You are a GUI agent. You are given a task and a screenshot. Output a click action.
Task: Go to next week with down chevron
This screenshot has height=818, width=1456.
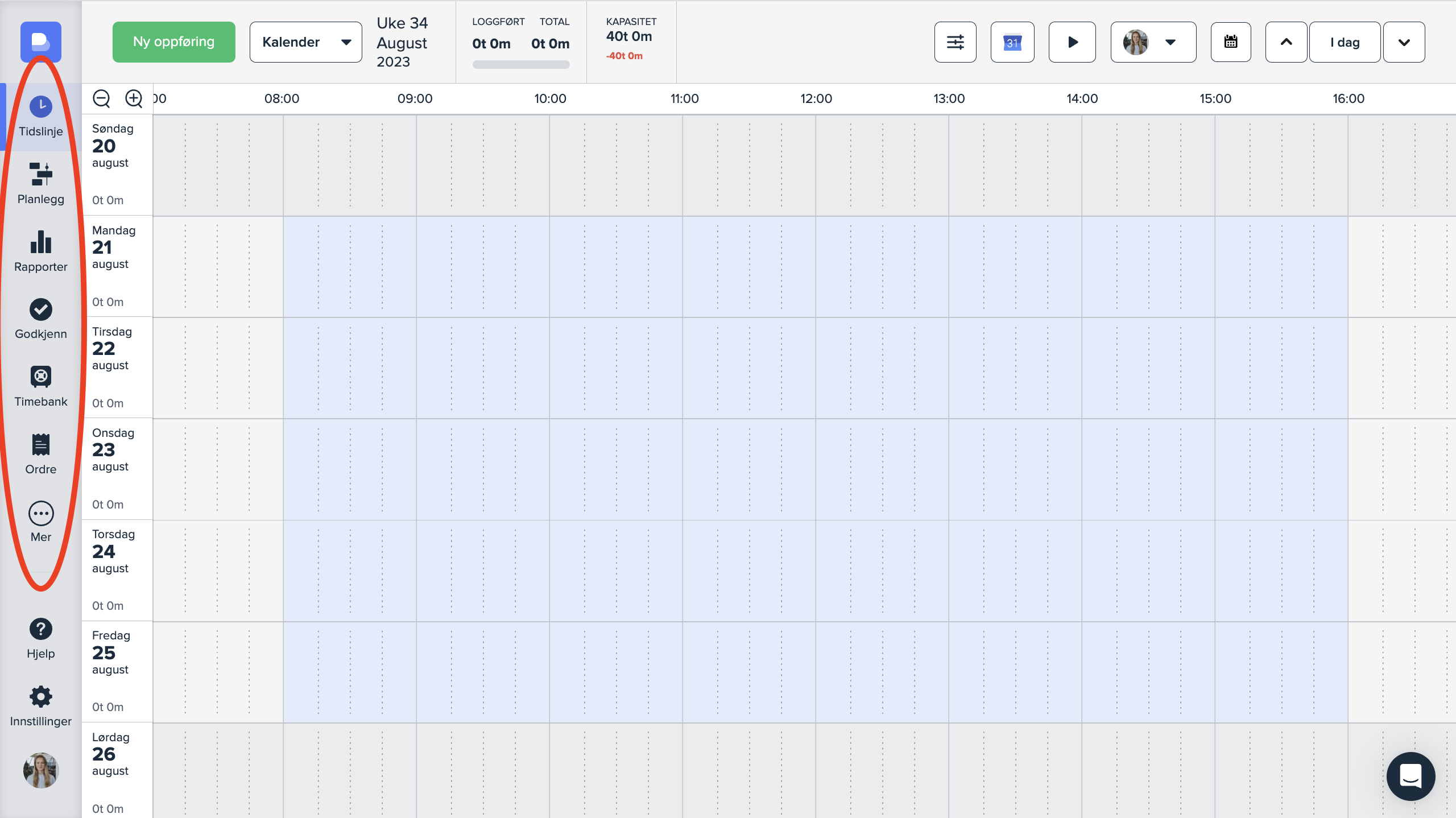1404,42
